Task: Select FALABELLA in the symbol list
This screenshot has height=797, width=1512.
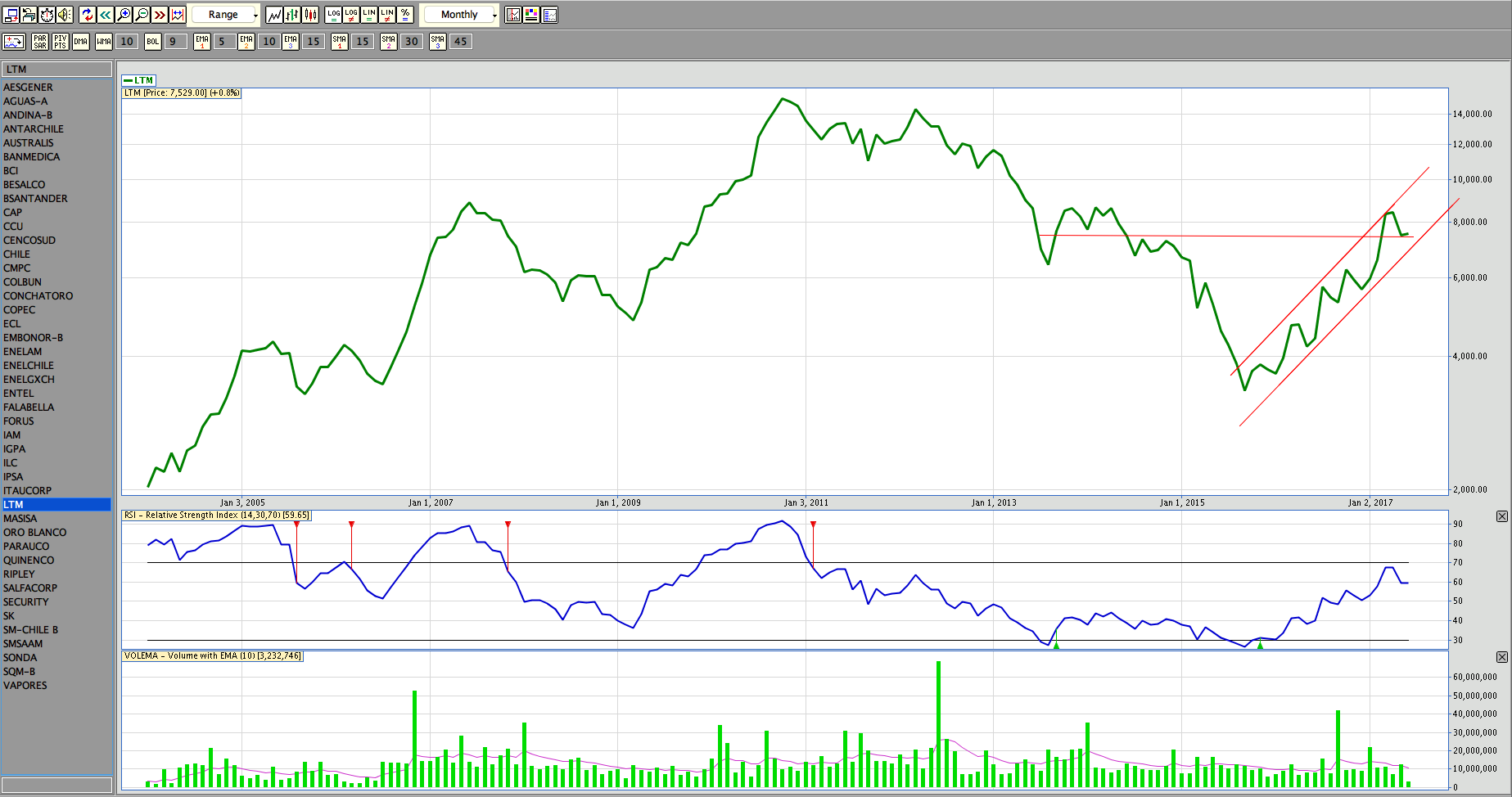Action: tap(29, 408)
